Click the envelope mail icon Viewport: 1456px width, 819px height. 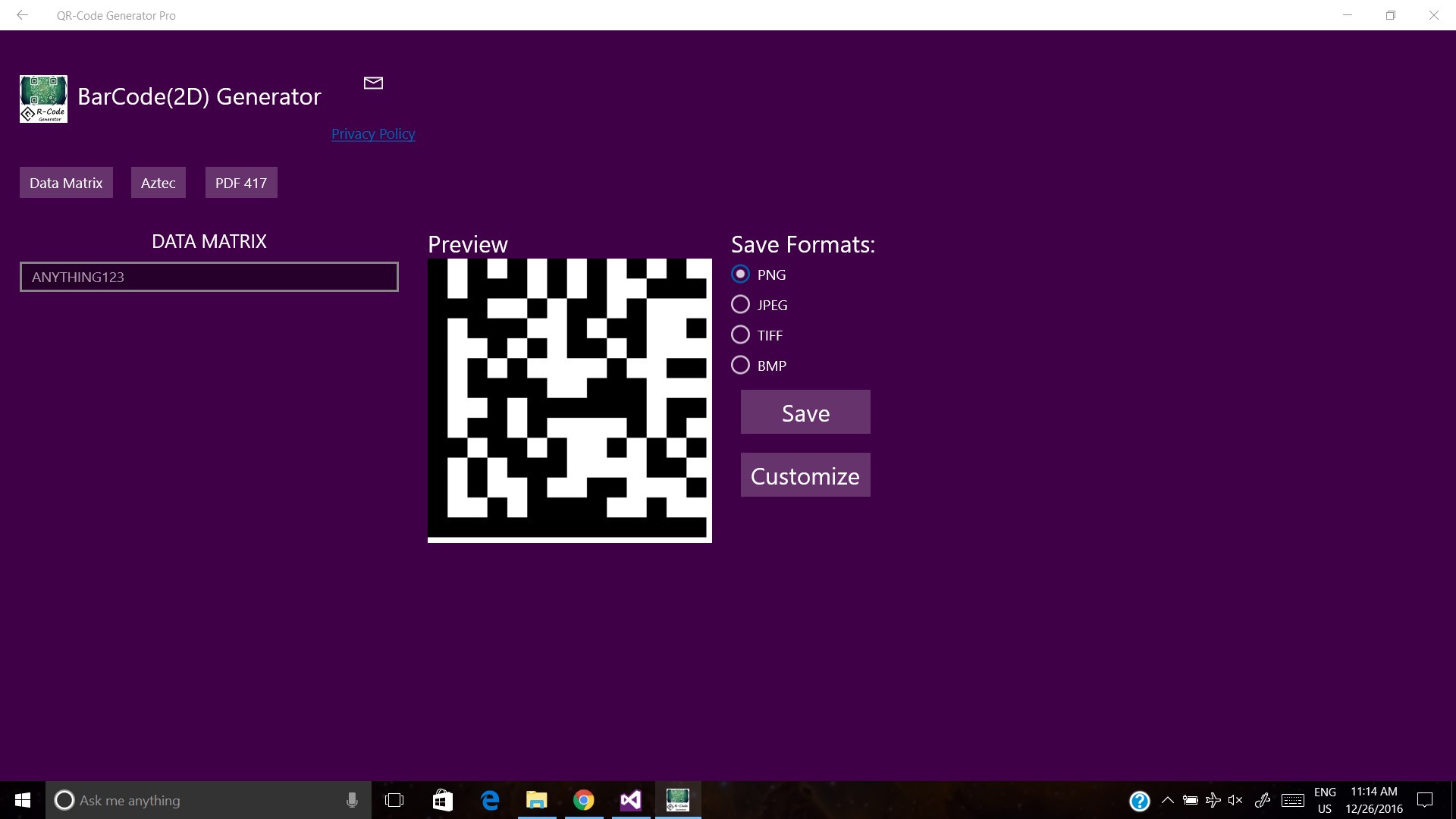(373, 83)
